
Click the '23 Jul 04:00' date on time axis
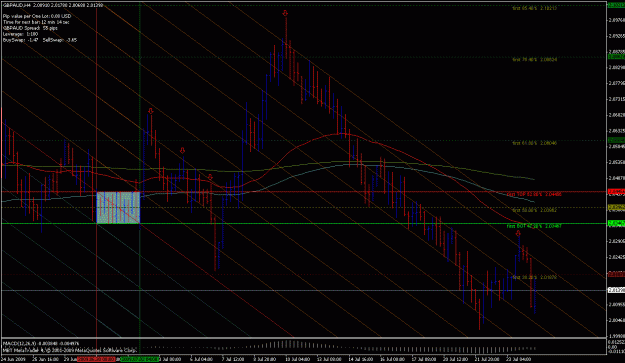tap(519, 359)
